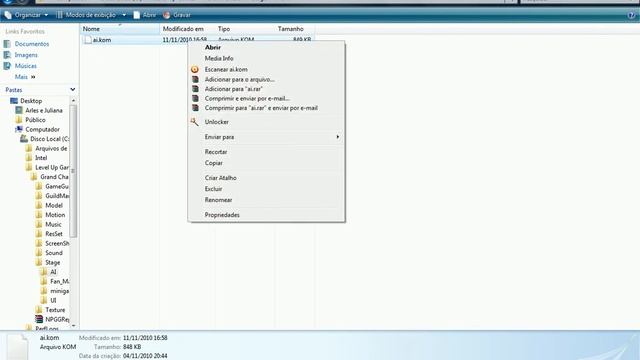Select Arquivos de folder in tree
Screen dimensions: 640x360
tap(51, 148)
